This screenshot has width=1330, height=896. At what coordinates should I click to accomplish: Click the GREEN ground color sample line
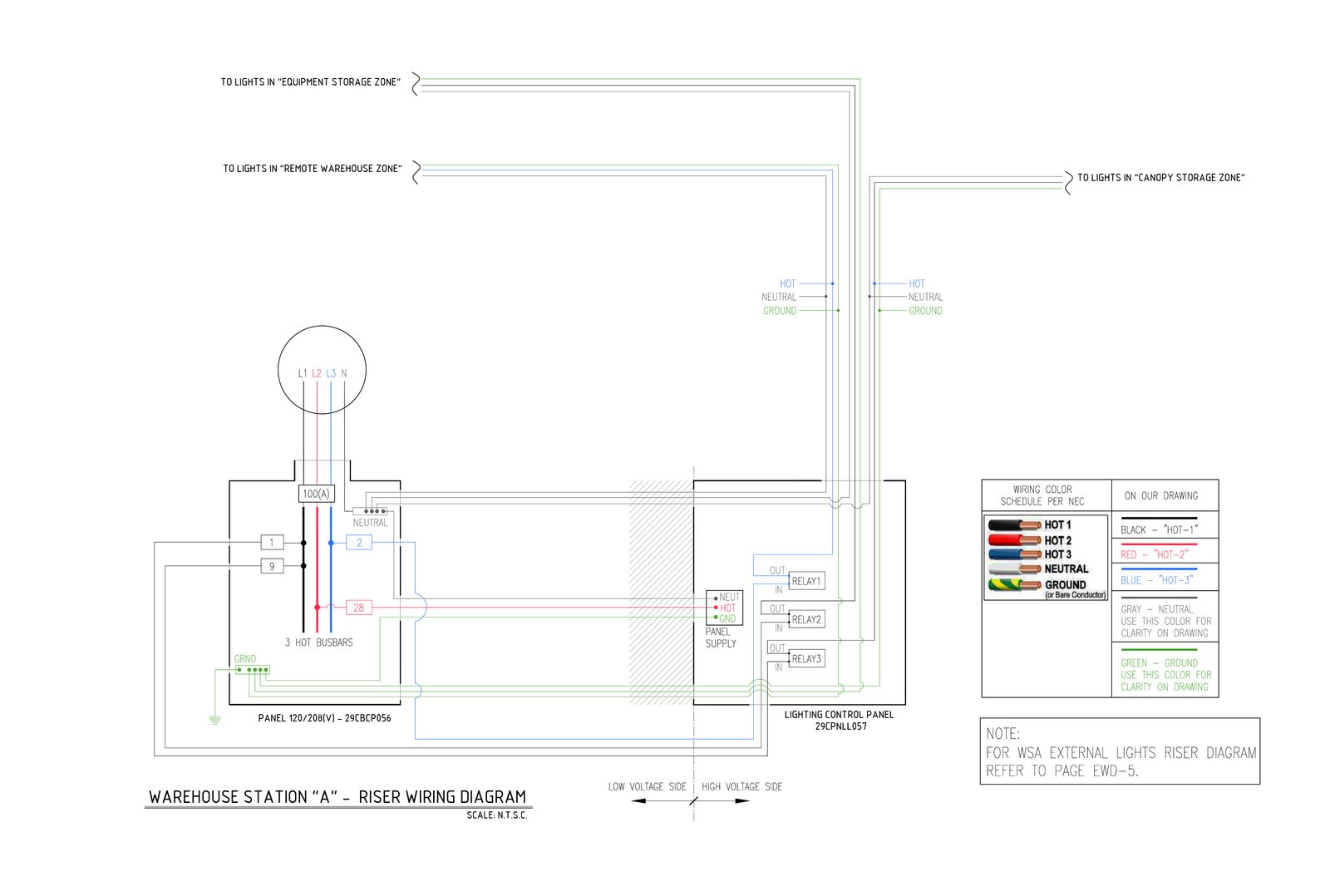click(x=1160, y=649)
